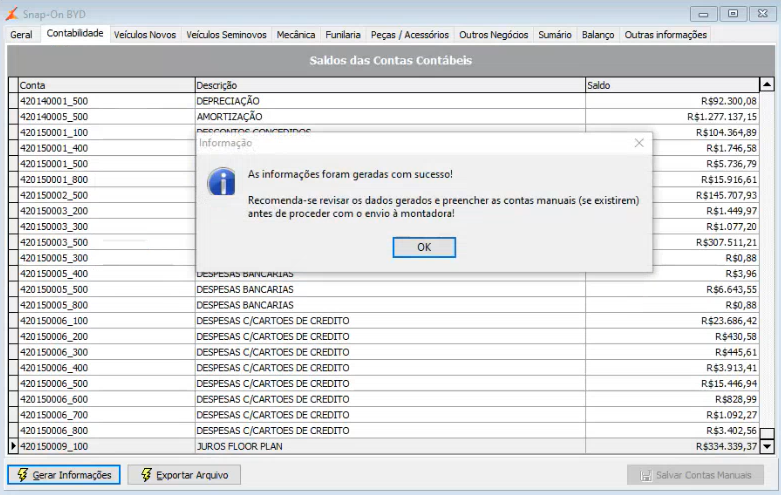Select the Sumário tab
The height and width of the screenshot is (495, 781).
(555, 35)
